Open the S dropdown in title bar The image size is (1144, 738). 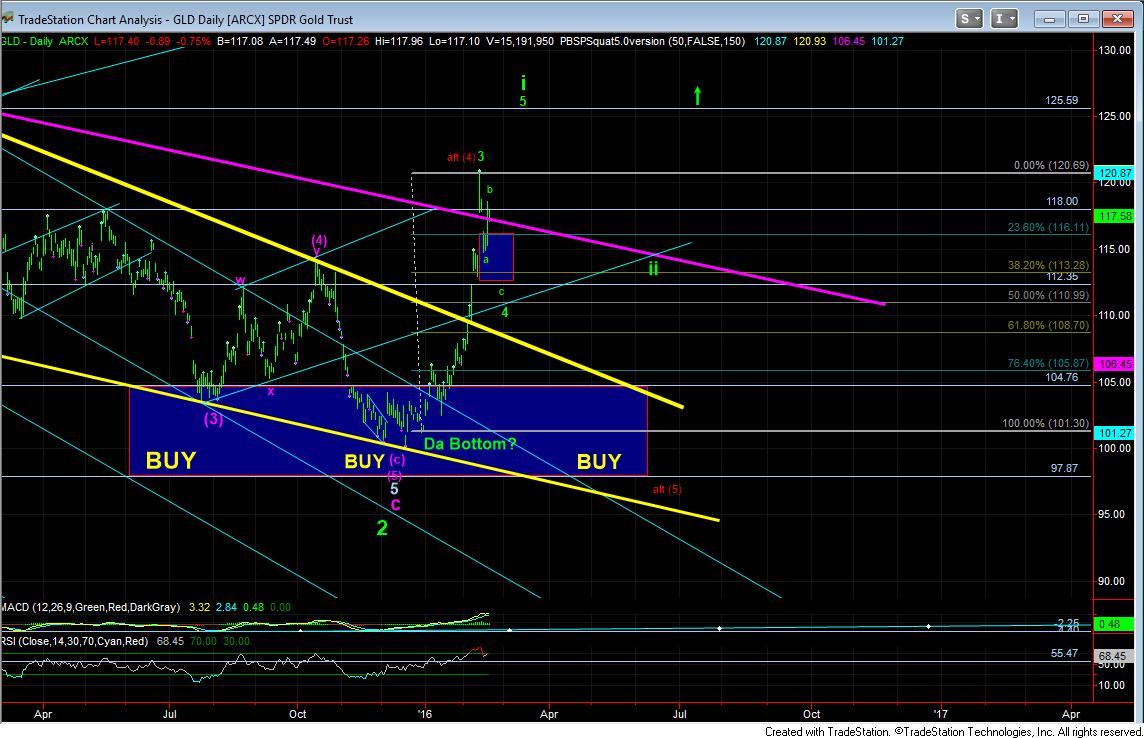(x=970, y=19)
